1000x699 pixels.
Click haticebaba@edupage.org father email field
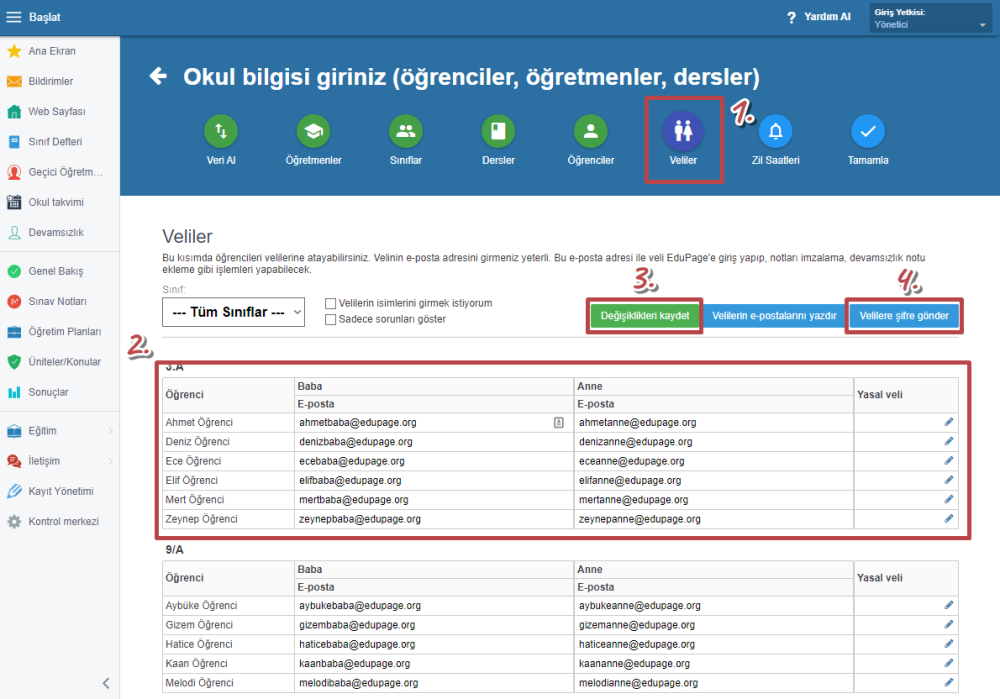(434, 644)
